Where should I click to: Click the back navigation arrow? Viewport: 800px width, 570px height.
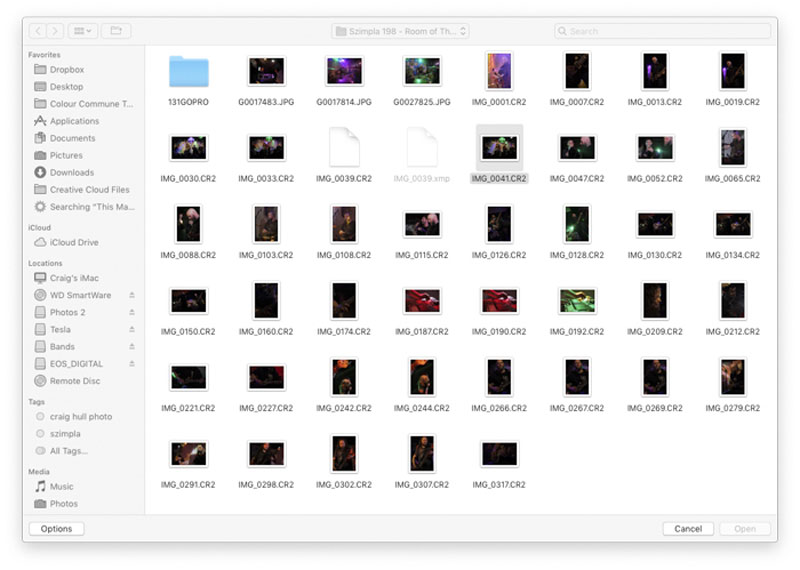[x=38, y=31]
